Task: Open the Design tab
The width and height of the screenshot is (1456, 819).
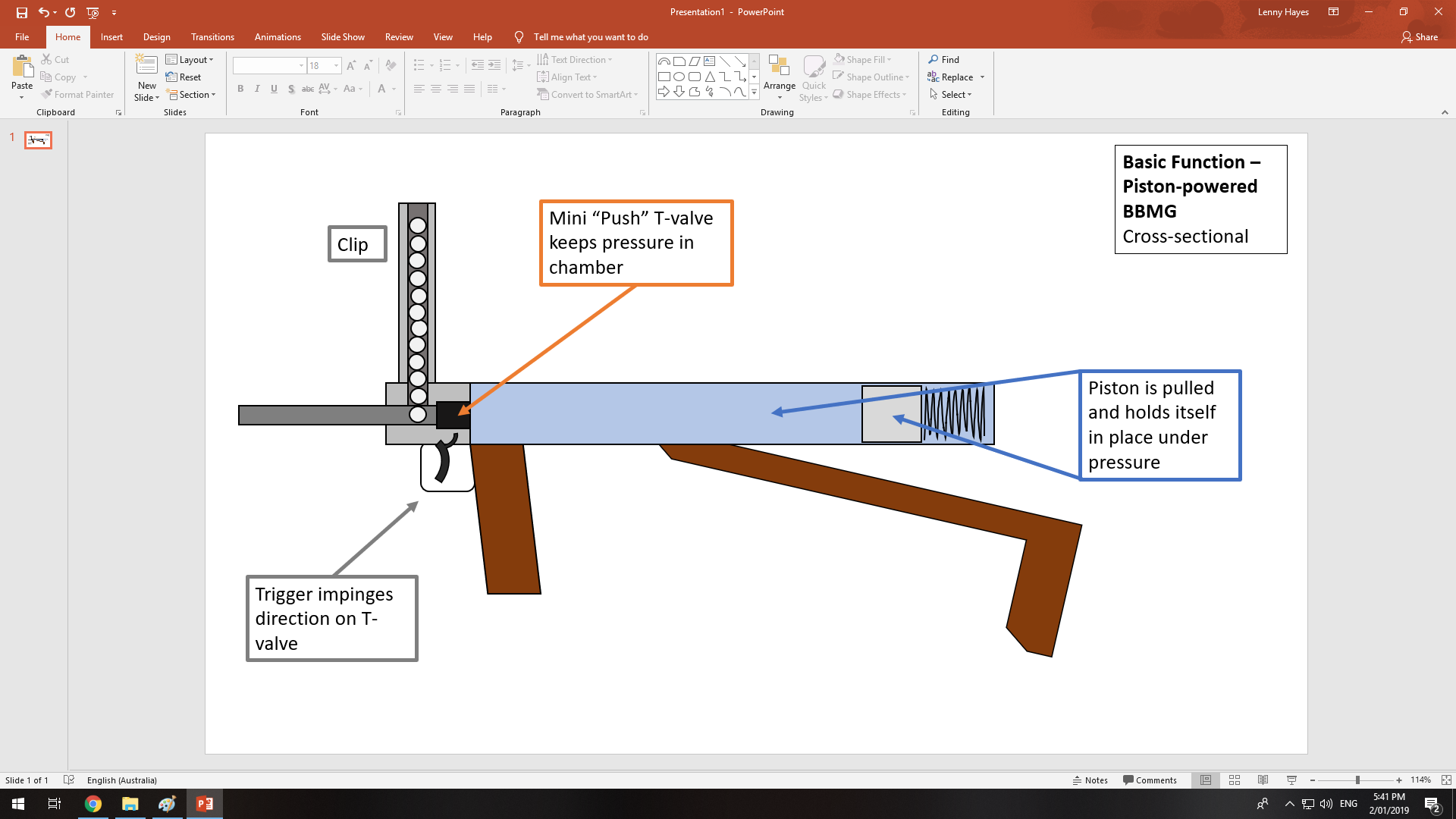Action: [x=156, y=36]
